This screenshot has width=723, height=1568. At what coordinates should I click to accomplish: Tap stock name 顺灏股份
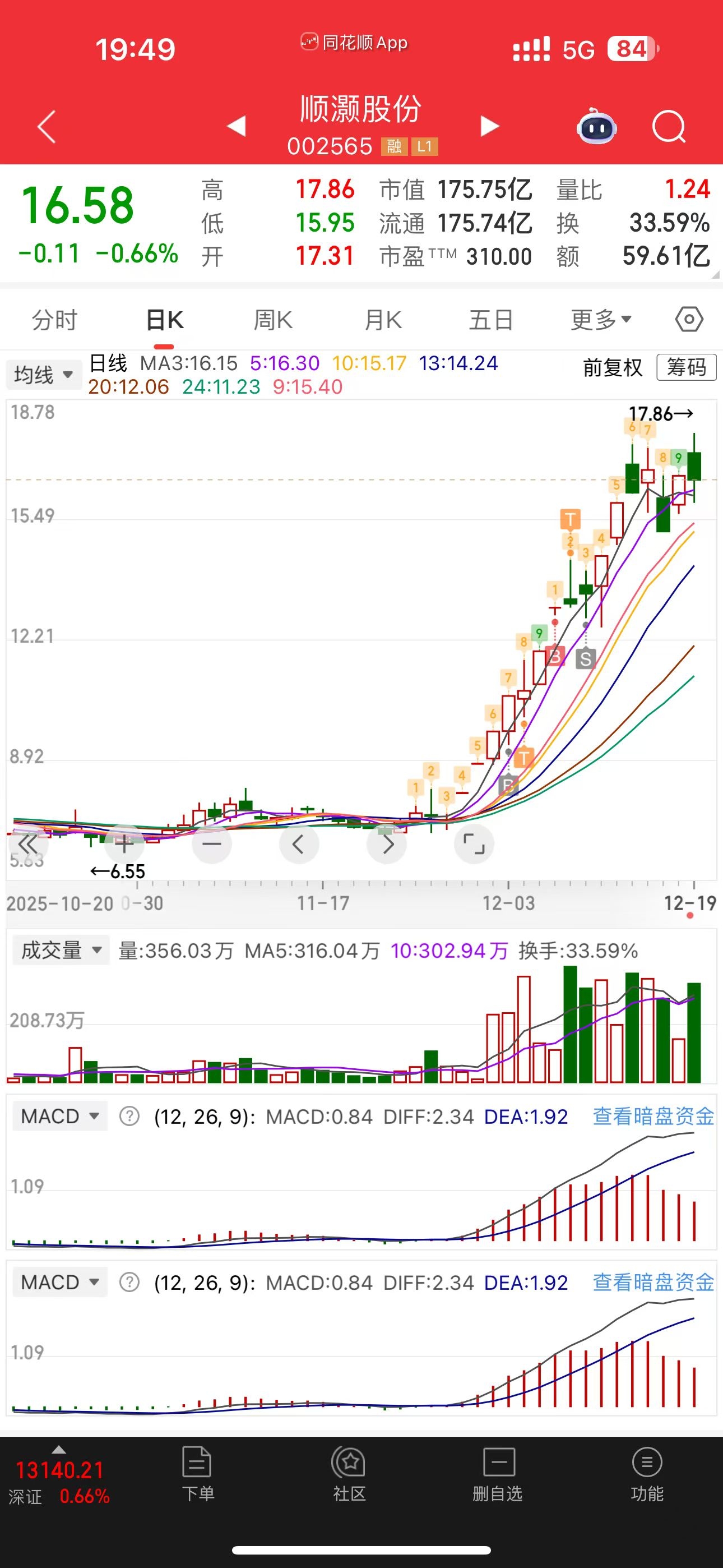tap(361, 109)
